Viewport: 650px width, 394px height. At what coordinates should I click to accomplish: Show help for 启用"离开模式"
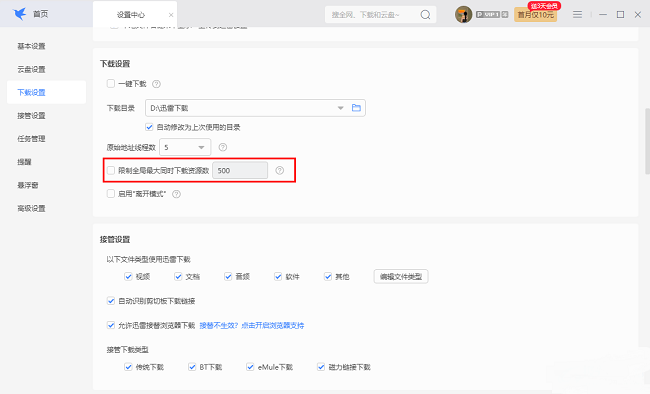tap(177, 194)
